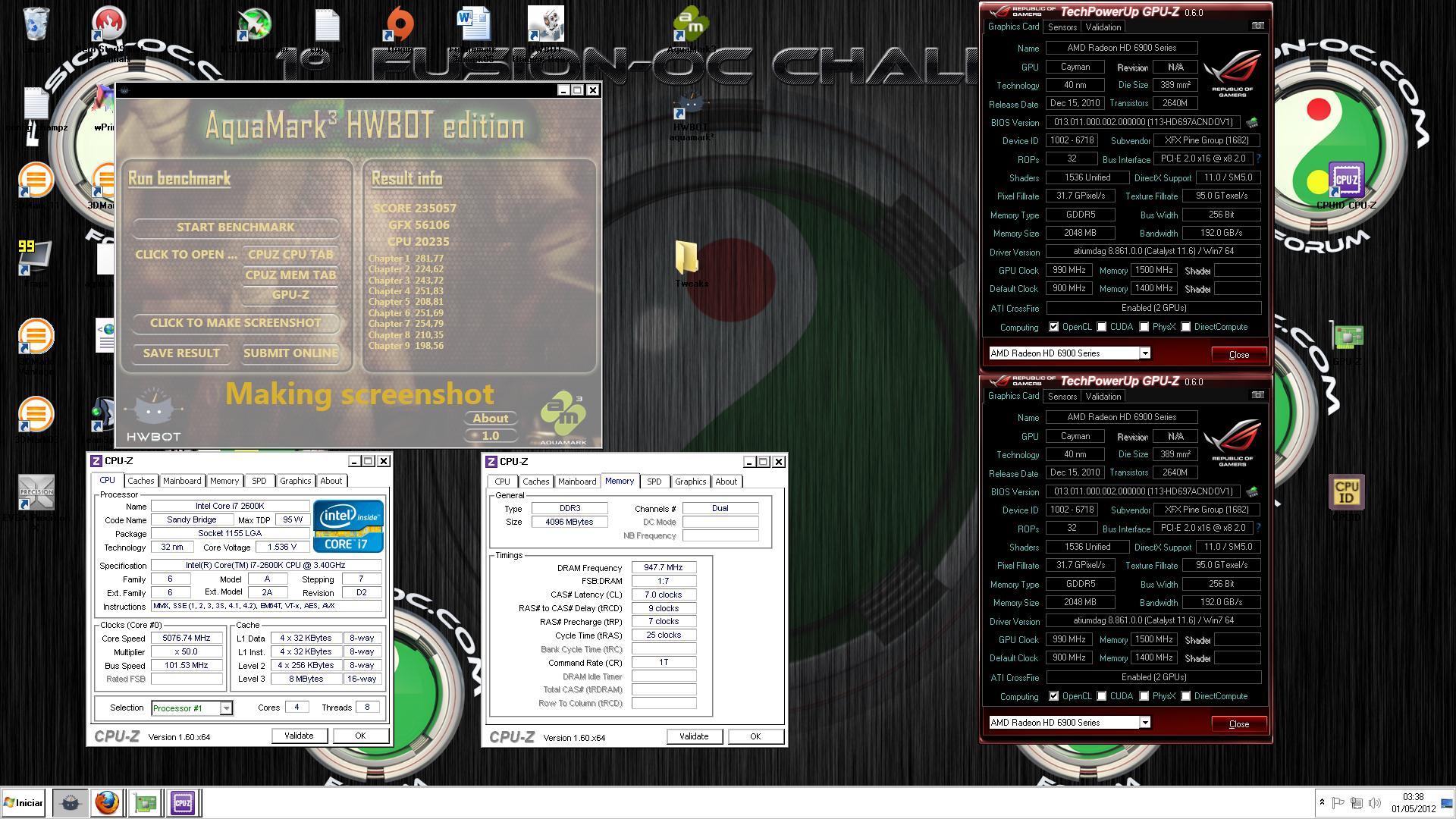Click the Core Speed 5076.74 MHz field
The height and width of the screenshot is (819, 1456).
pos(187,639)
